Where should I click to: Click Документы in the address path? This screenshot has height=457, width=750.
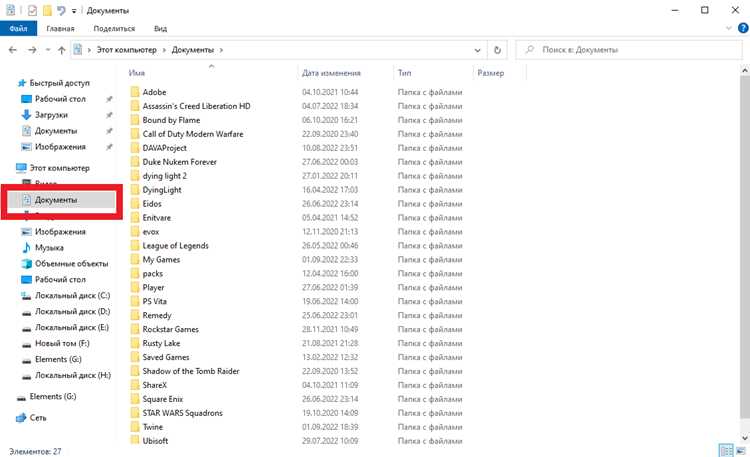pyautogui.click(x=193, y=50)
